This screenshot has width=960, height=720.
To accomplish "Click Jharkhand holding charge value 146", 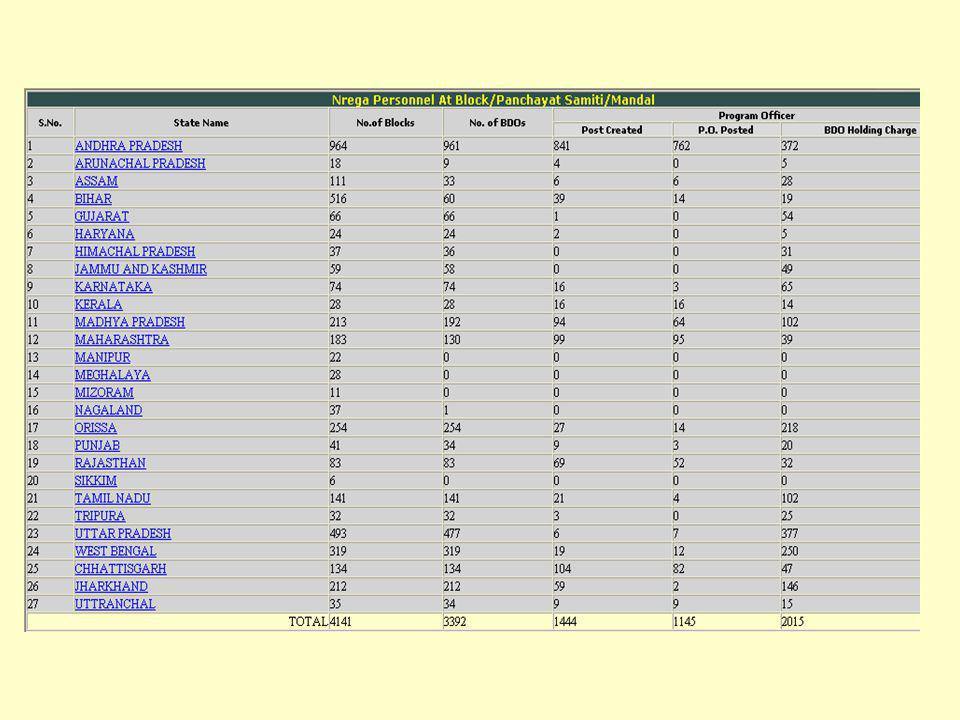I will 790,587.
